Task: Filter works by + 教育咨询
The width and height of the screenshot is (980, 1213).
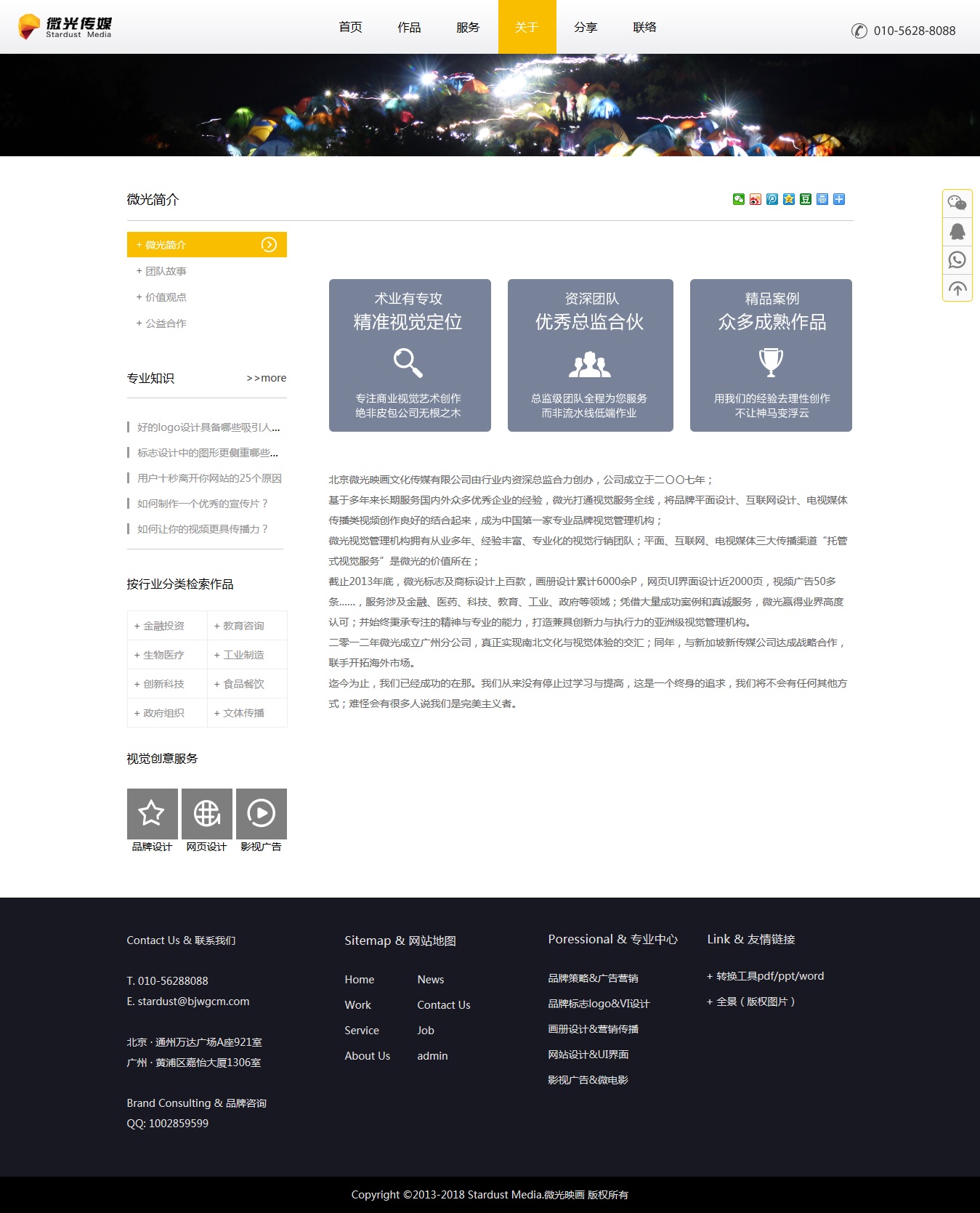Action: click(x=247, y=626)
